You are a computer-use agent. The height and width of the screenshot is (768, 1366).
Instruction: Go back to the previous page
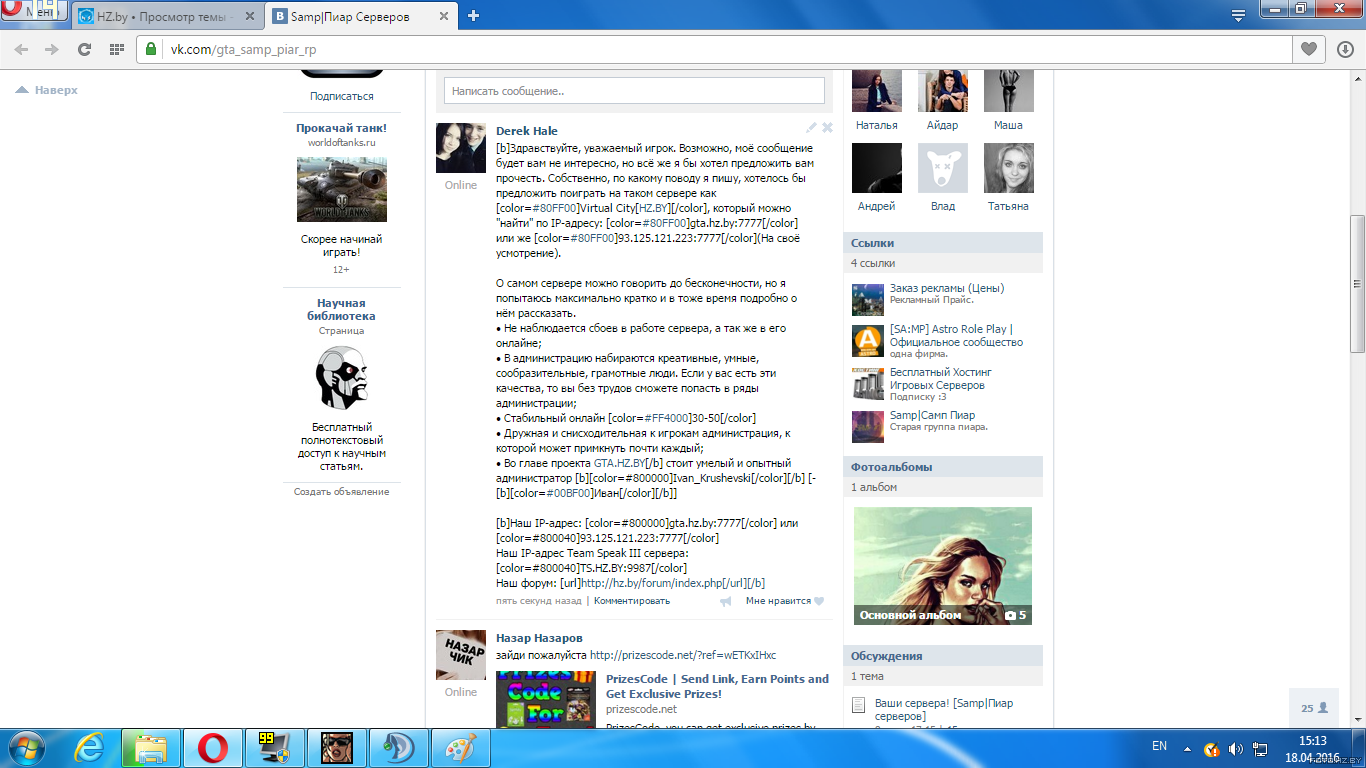(x=21, y=49)
